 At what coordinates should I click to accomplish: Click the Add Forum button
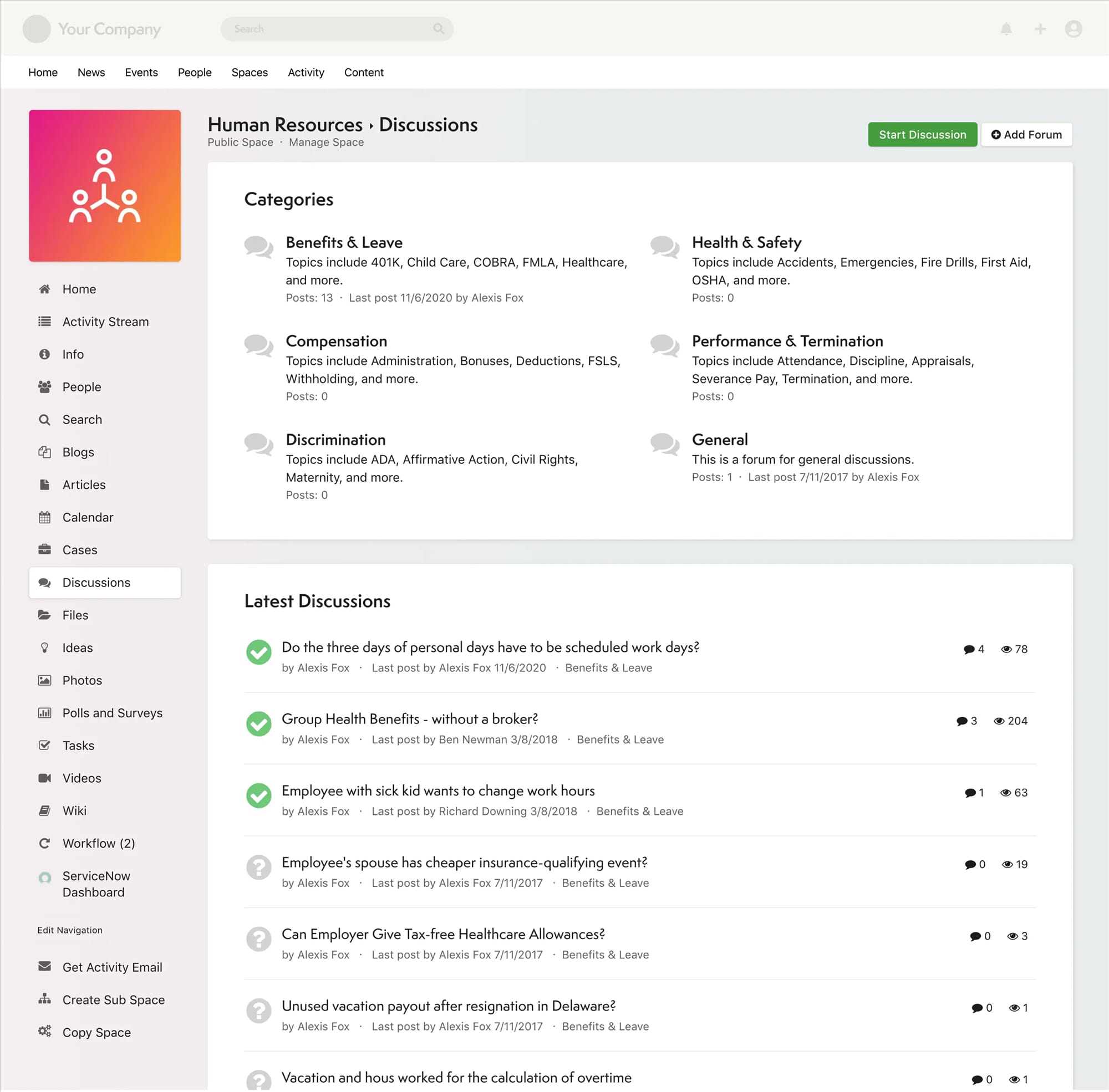tap(1026, 134)
